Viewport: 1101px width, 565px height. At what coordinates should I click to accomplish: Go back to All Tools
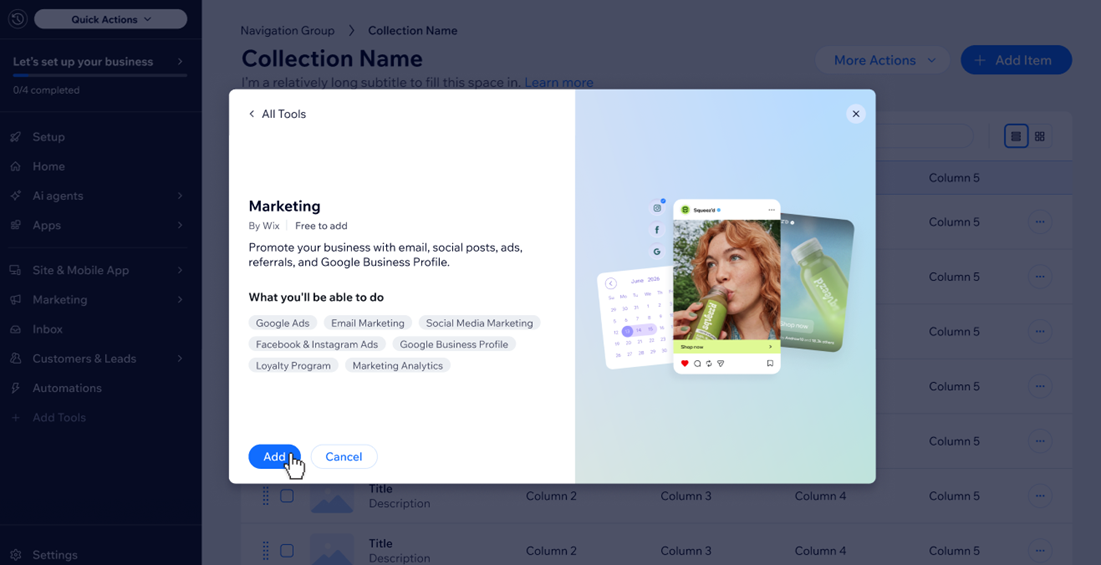point(284,114)
